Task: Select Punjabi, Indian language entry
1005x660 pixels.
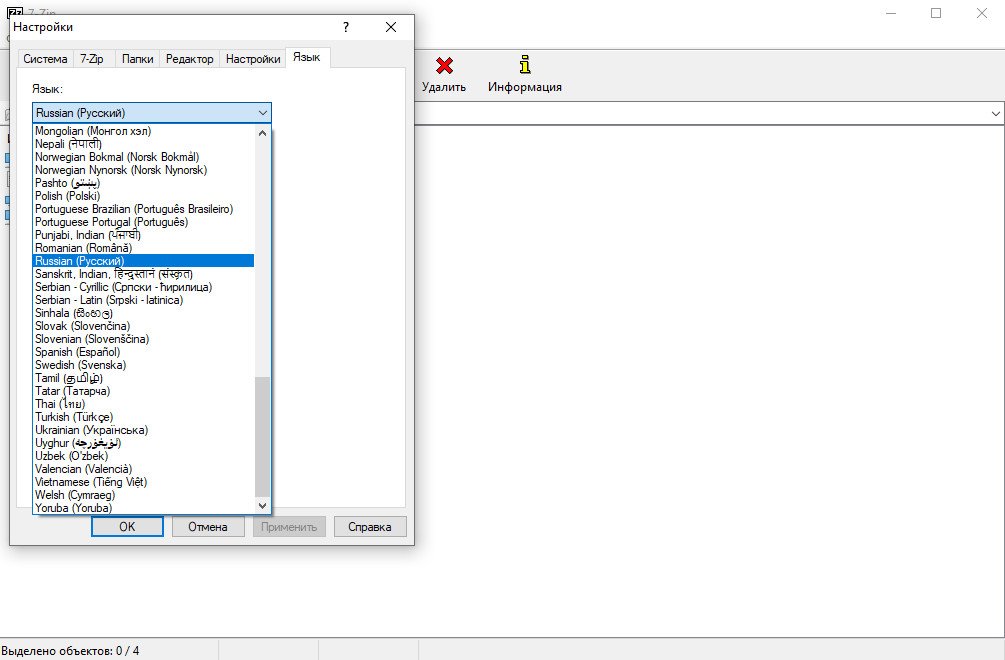Action: [x=144, y=235]
